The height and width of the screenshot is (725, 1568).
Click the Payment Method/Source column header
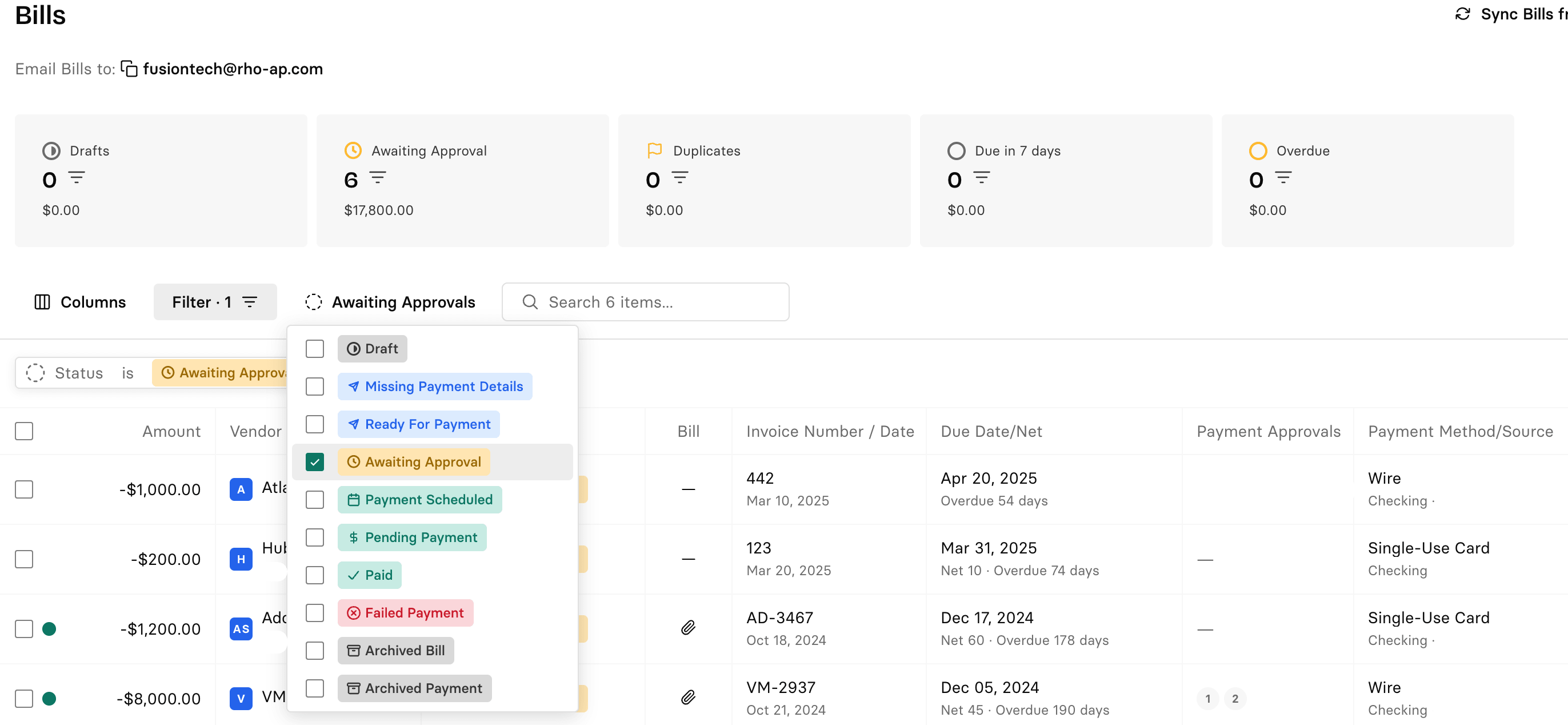[x=1460, y=431]
